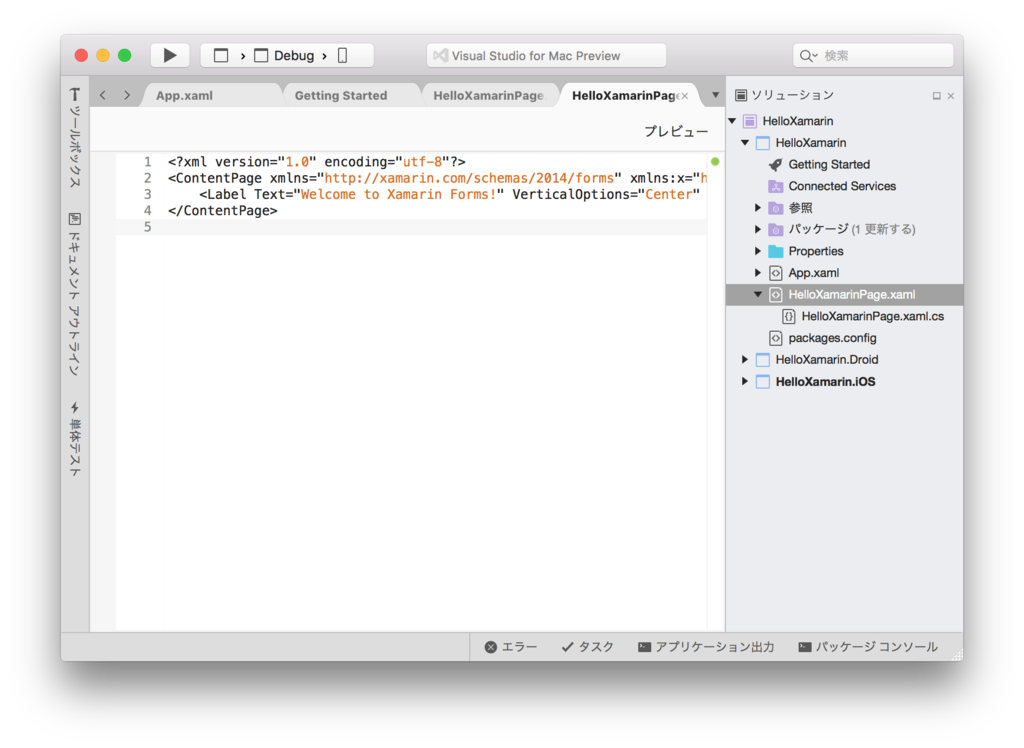Open the 単体テスト unit tests side panel
1024x748 pixels.
75,439
